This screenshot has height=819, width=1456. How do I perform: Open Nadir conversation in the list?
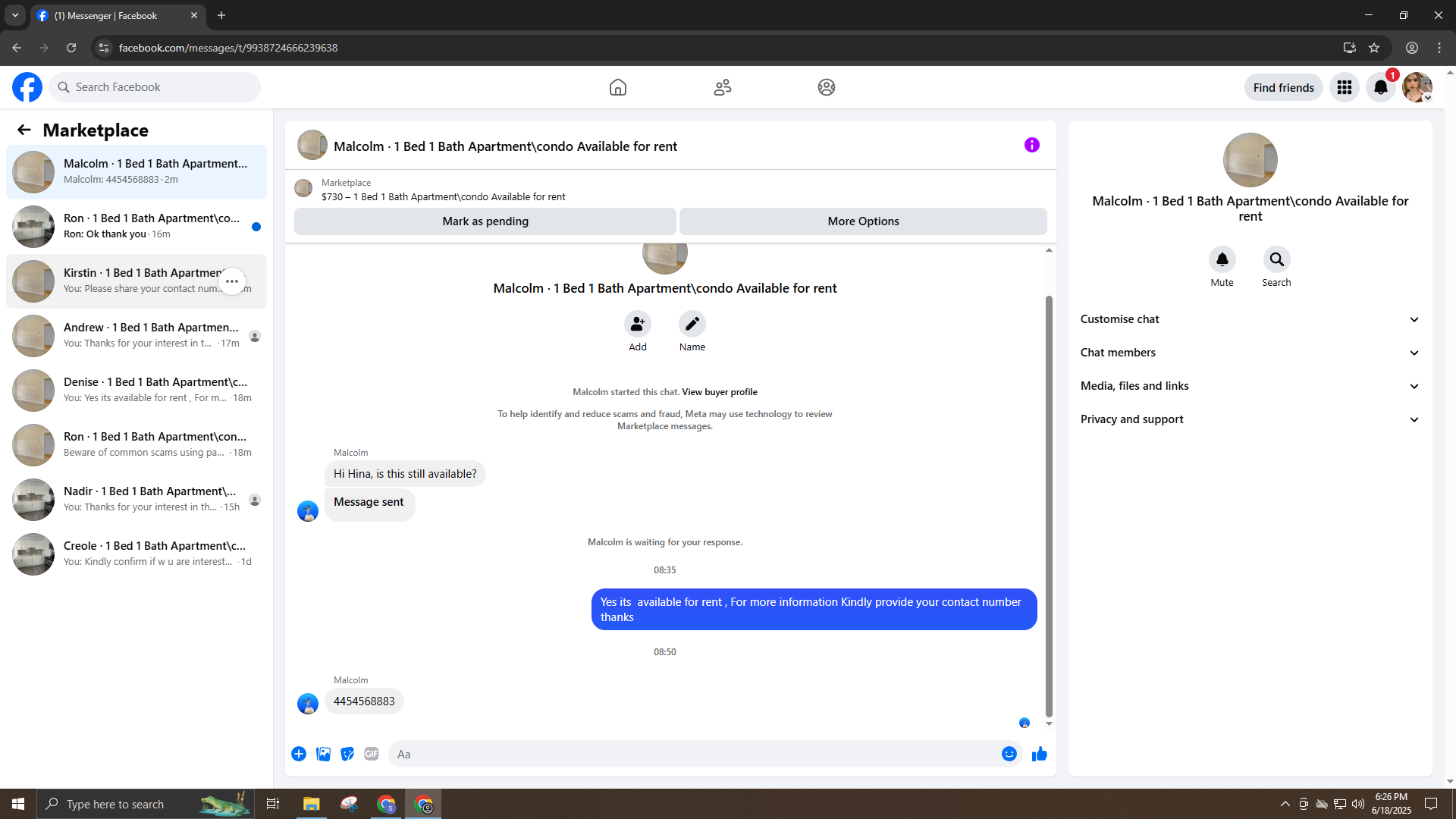[x=136, y=500]
